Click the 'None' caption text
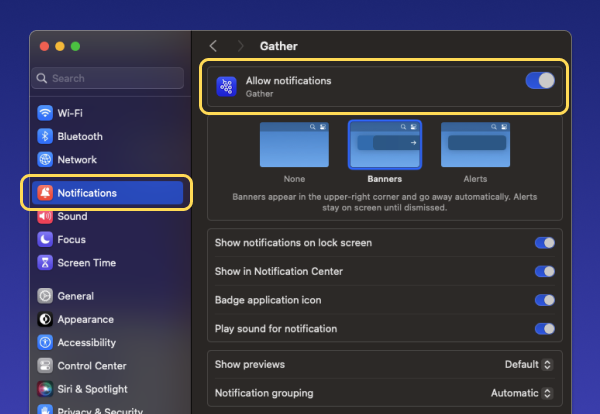This screenshot has width=600, height=414. (294, 179)
